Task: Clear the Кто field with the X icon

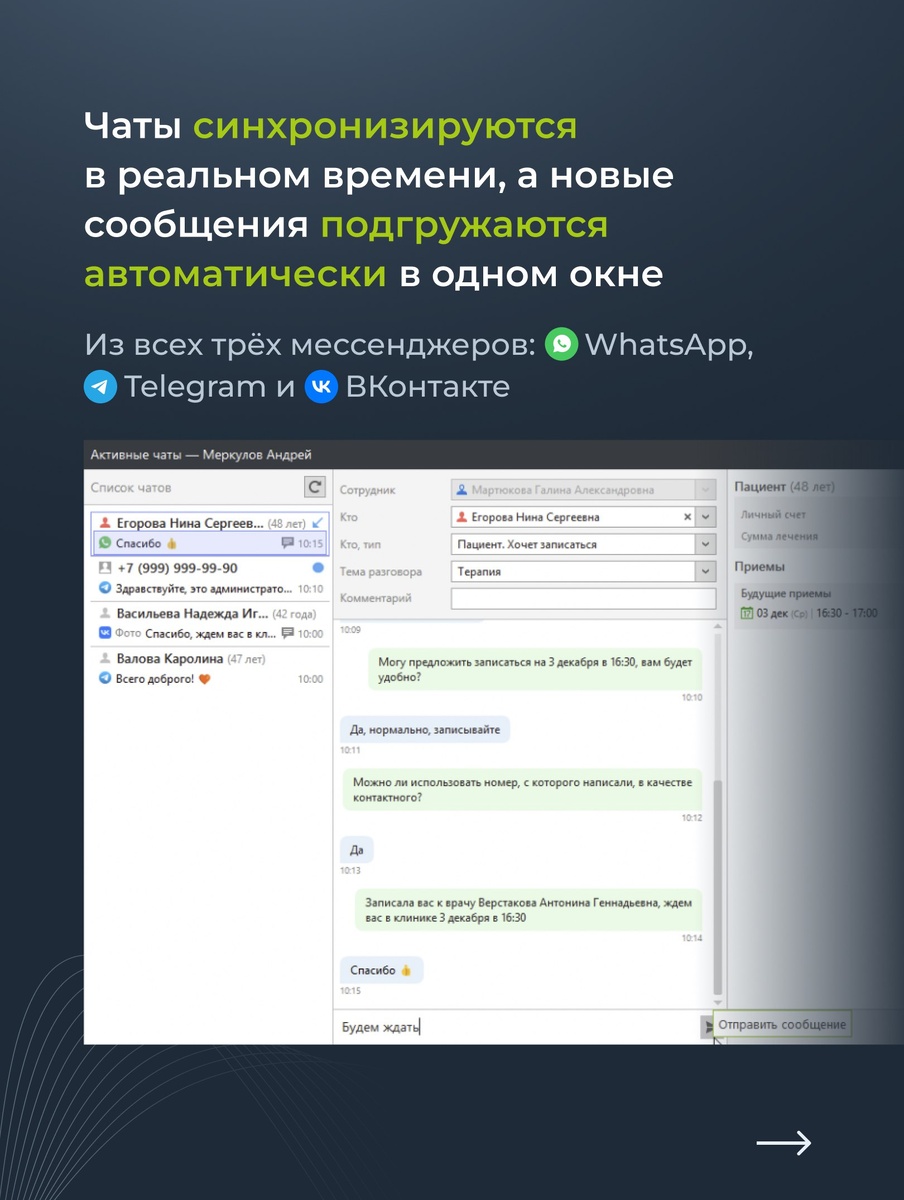Action: click(x=687, y=517)
